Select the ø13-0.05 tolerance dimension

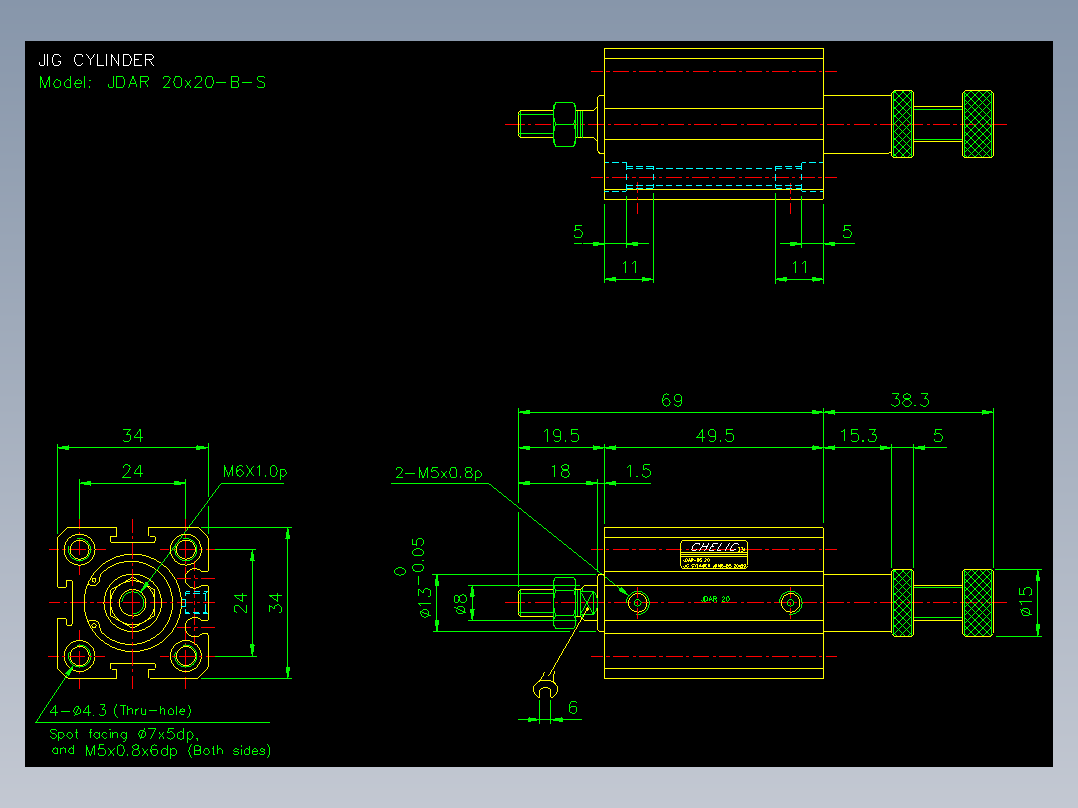tap(419, 578)
